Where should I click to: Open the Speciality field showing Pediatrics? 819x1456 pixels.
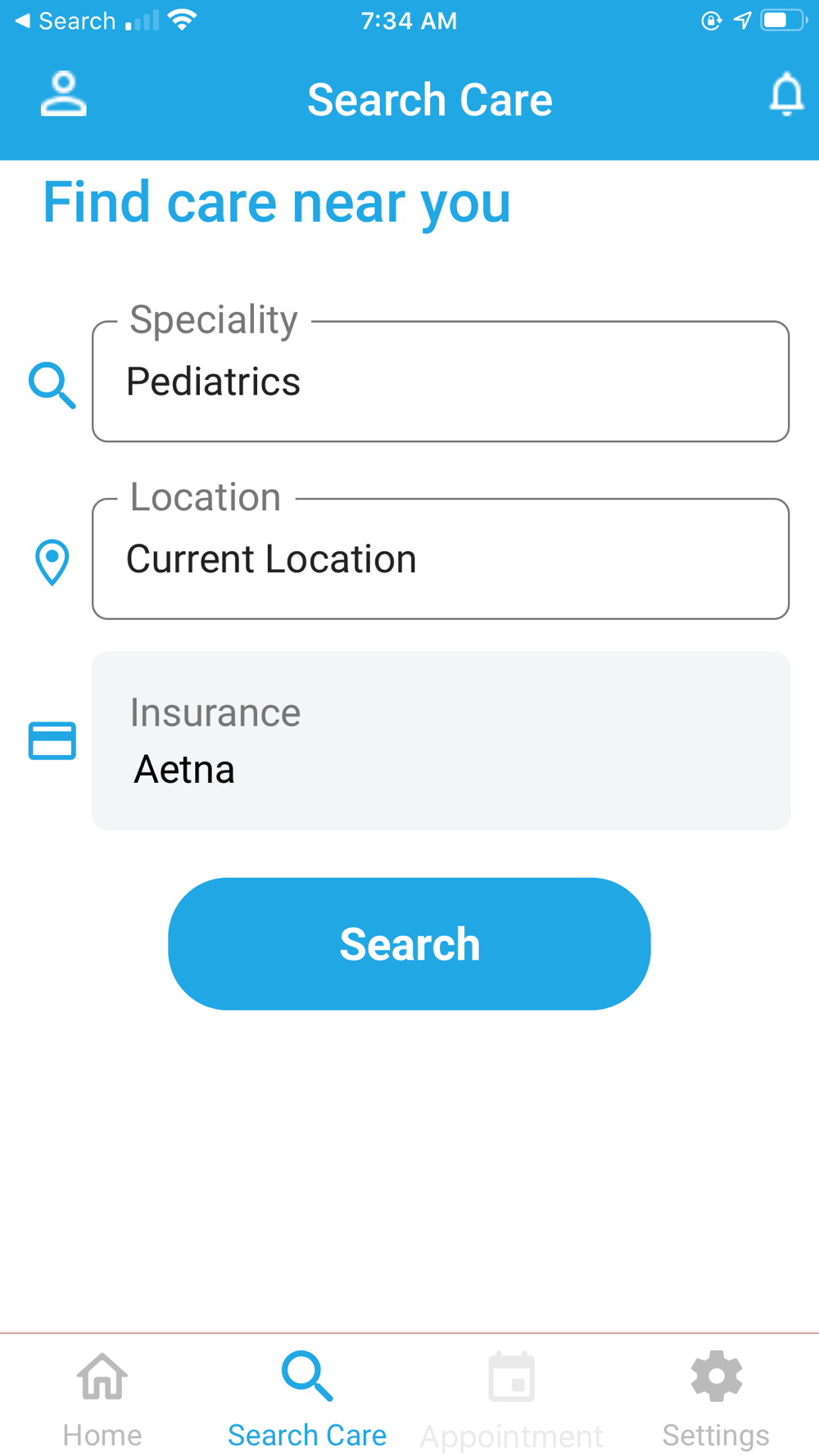441,382
